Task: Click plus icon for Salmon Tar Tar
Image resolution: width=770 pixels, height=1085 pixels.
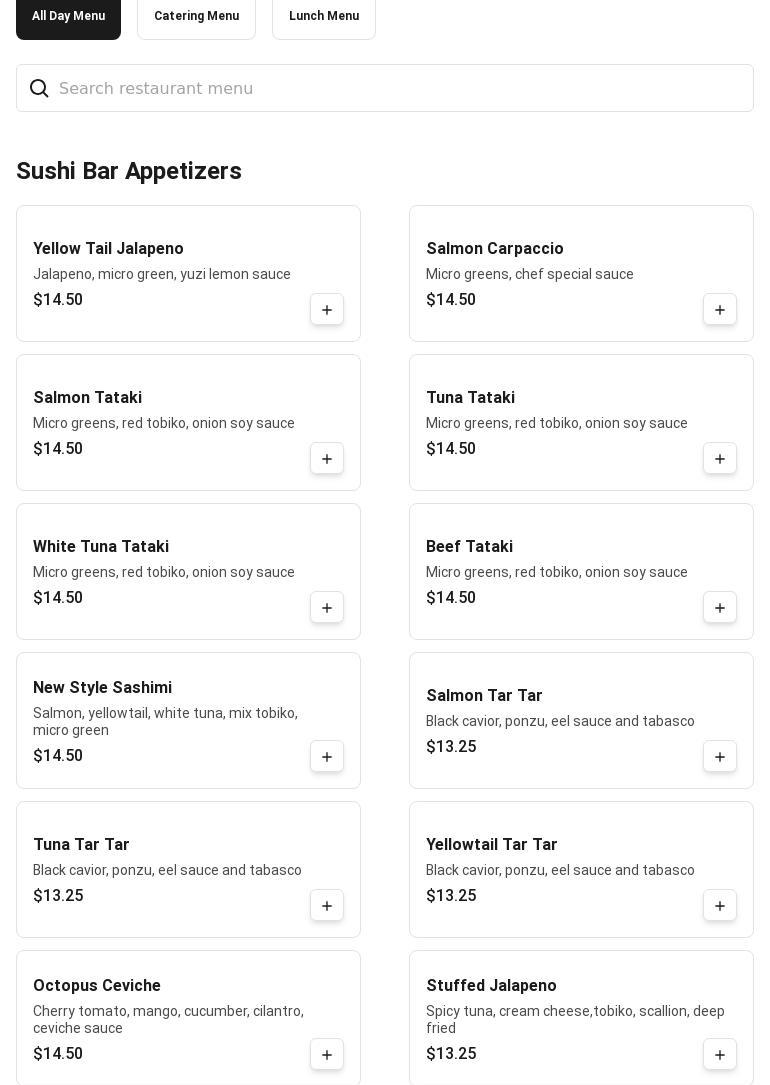Action: tap(720, 757)
